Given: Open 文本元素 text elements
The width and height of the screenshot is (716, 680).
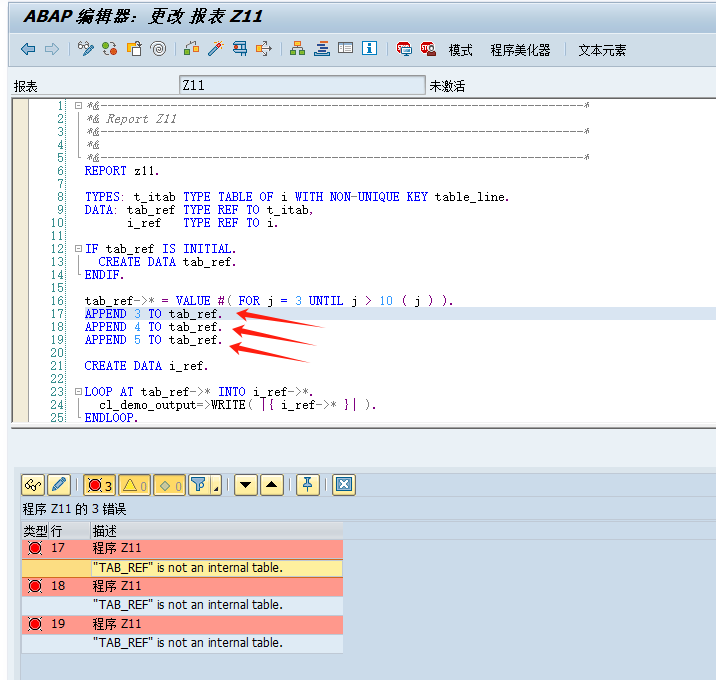Looking at the screenshot, I should point(602,50).
